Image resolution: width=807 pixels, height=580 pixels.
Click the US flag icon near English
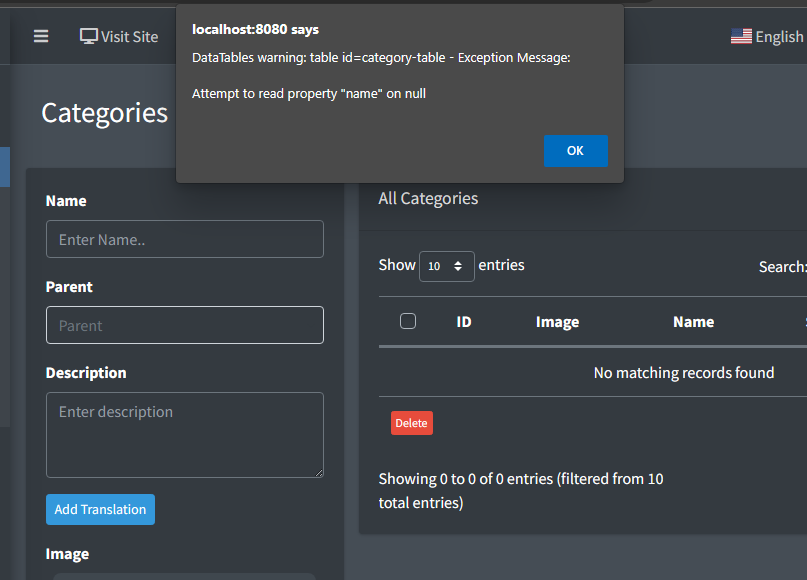(740, 36)
